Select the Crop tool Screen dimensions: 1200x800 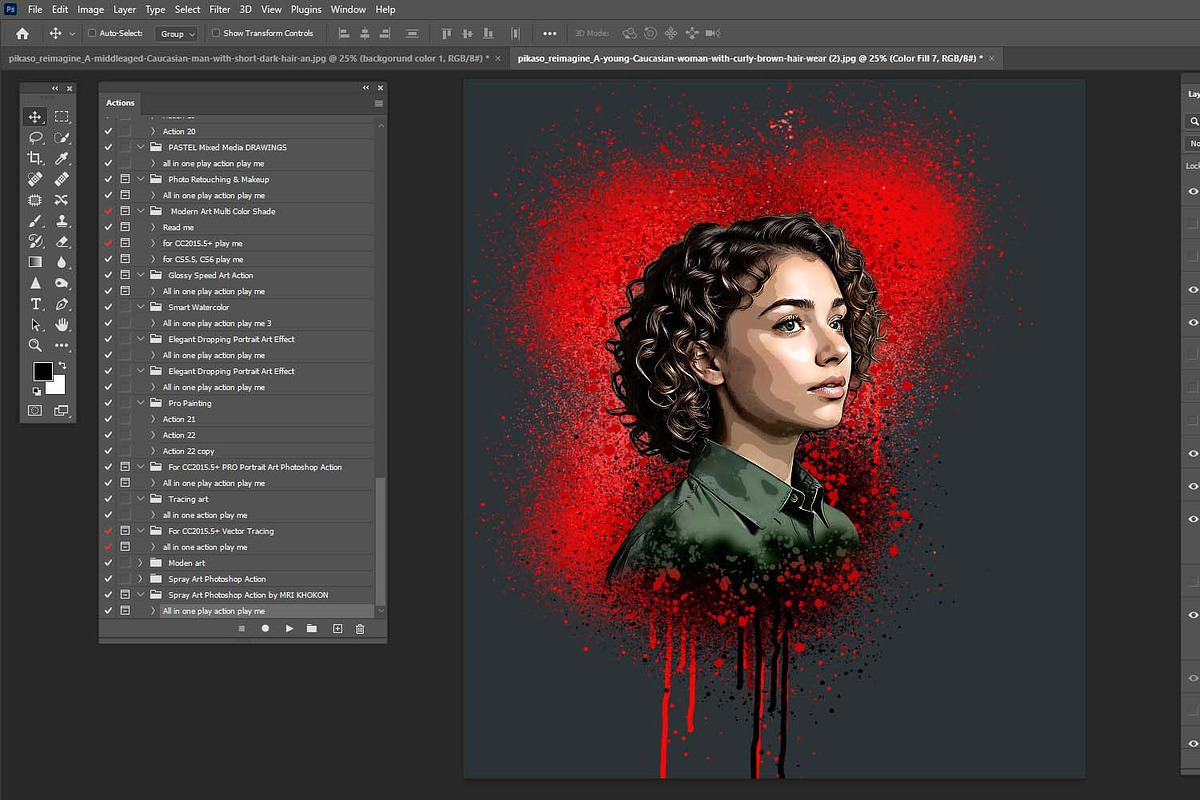(35, 158)
